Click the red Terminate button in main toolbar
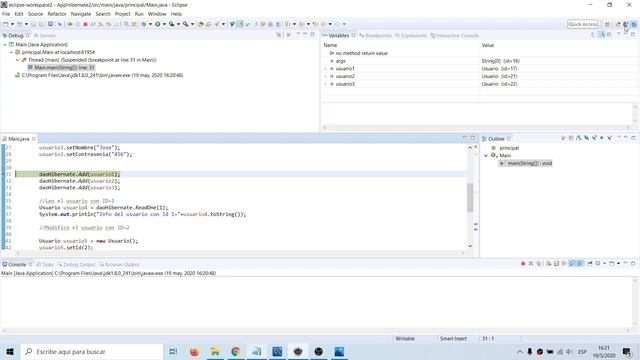The height and width of the screenshot is (360, 640). coord(85,24)
